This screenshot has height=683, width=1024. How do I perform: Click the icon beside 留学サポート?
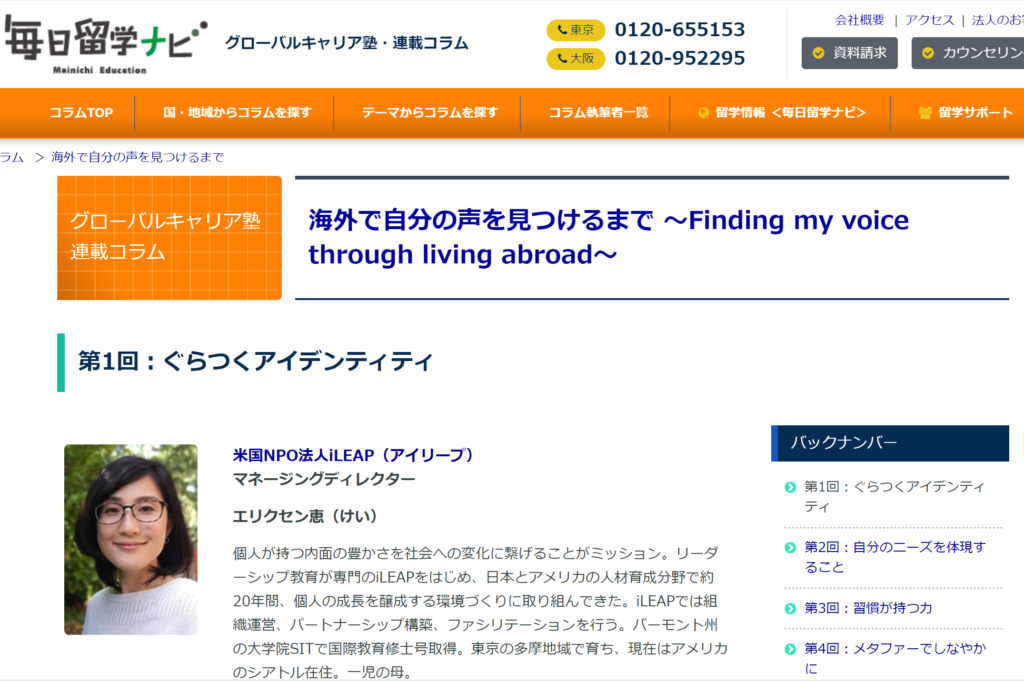(925, 113)
